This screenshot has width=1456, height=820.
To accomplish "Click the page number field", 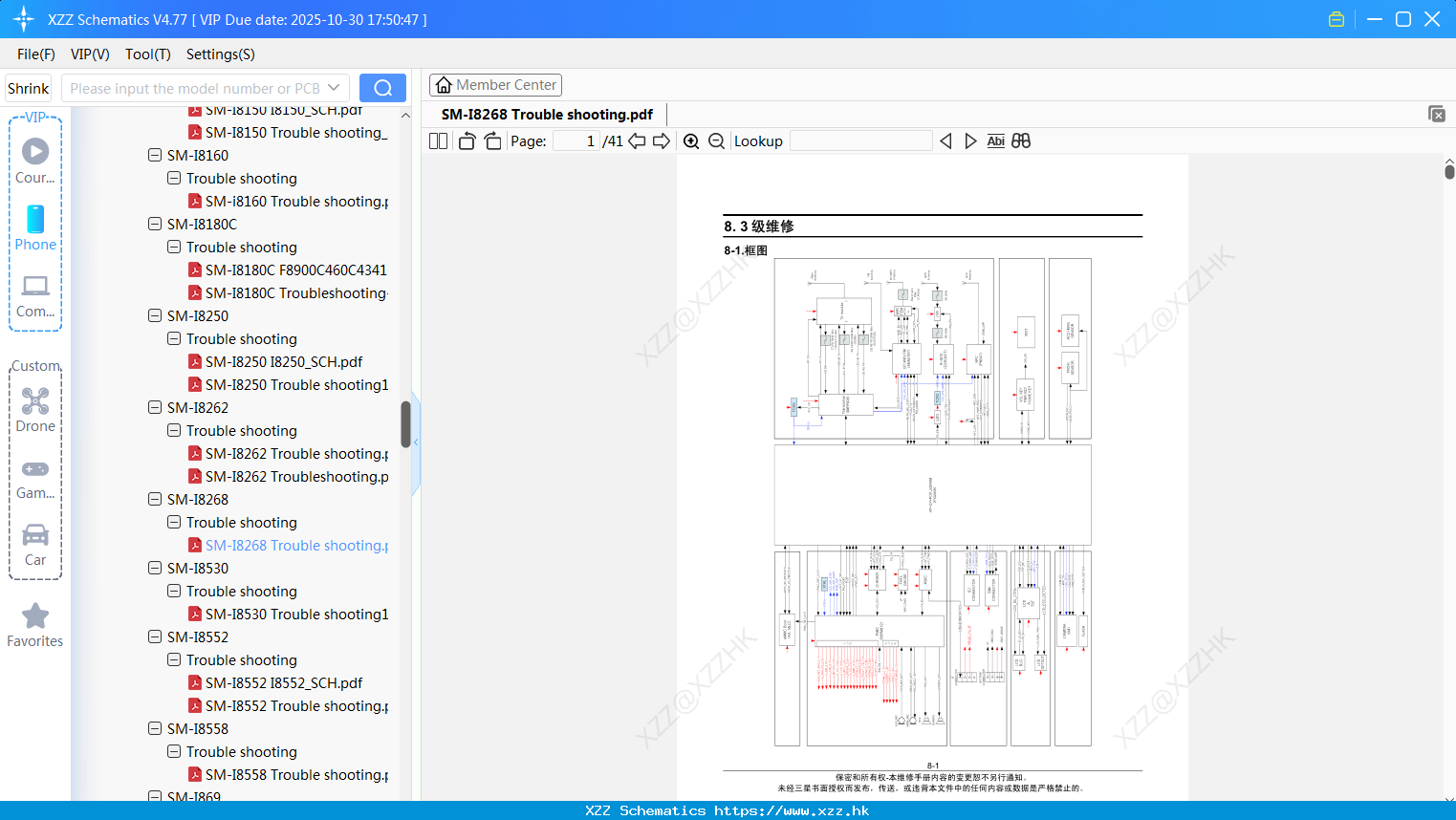I will [576, 141].
